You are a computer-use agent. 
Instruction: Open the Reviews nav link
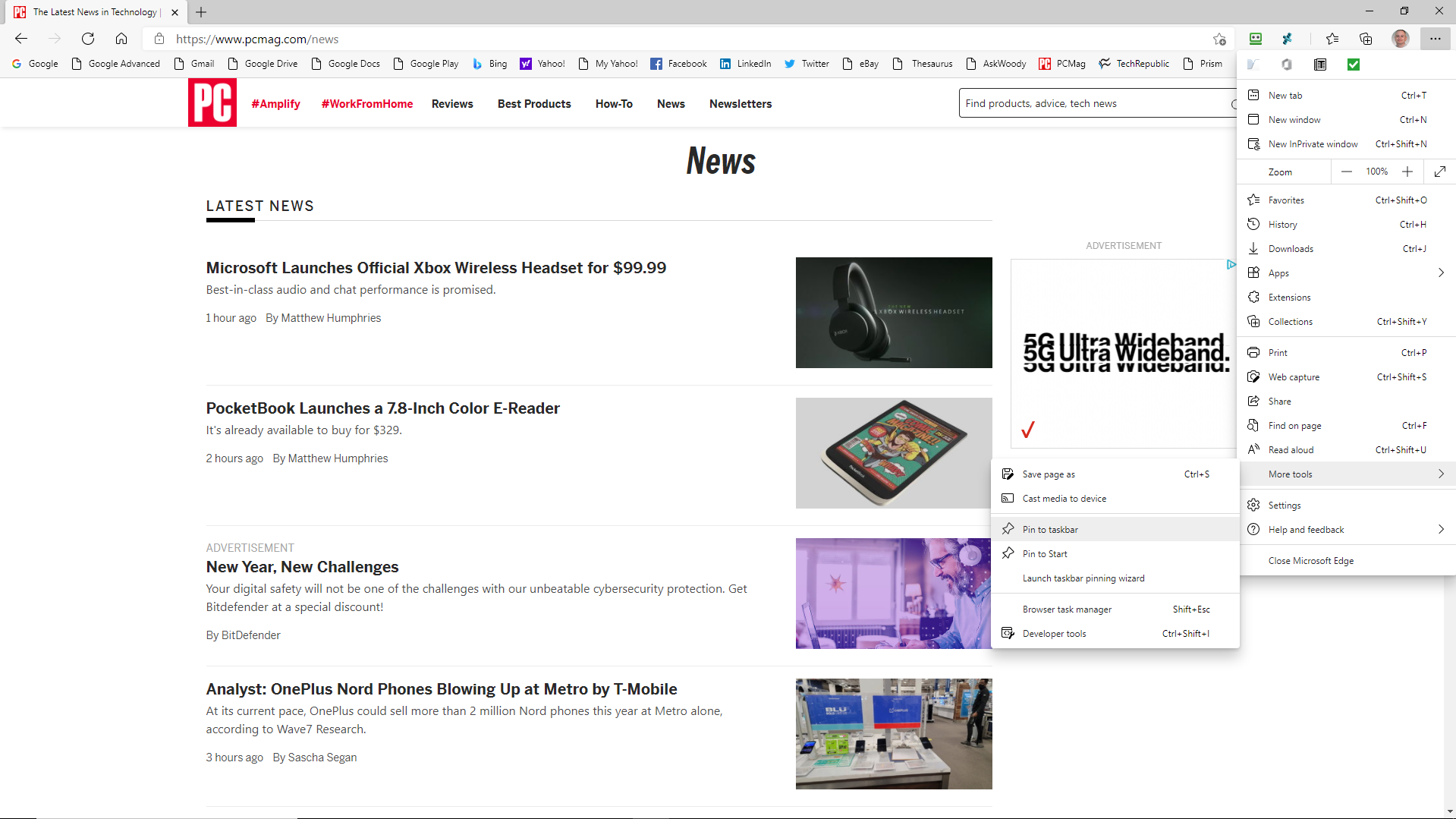[x=452, y=104]
